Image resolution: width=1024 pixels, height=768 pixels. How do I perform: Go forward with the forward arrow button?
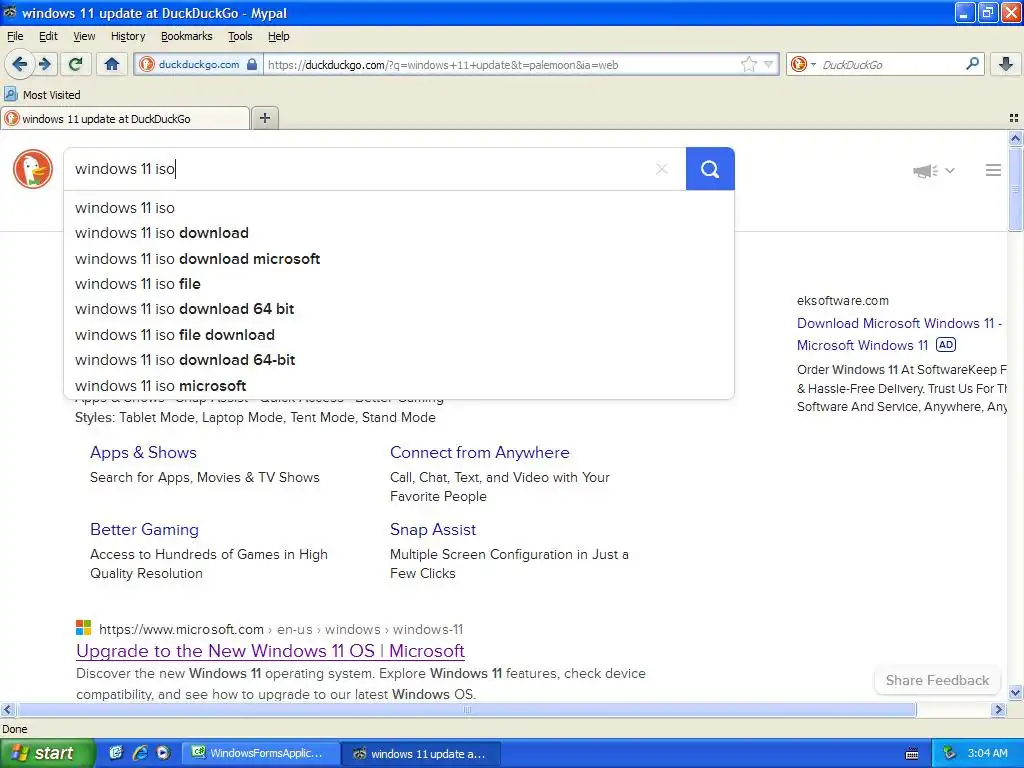45,64
